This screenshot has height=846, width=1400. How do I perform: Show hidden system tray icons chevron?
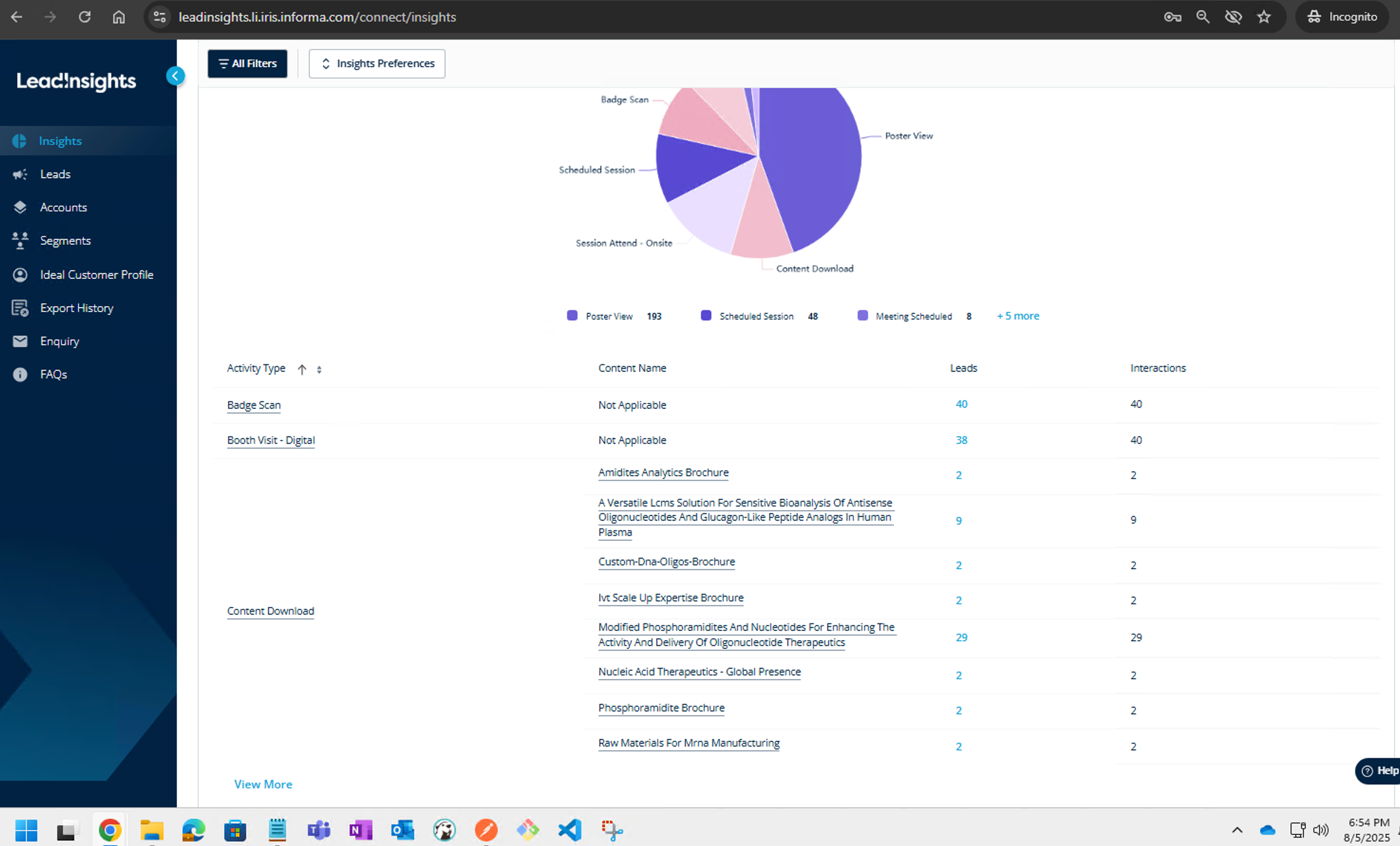point(1237,830)
